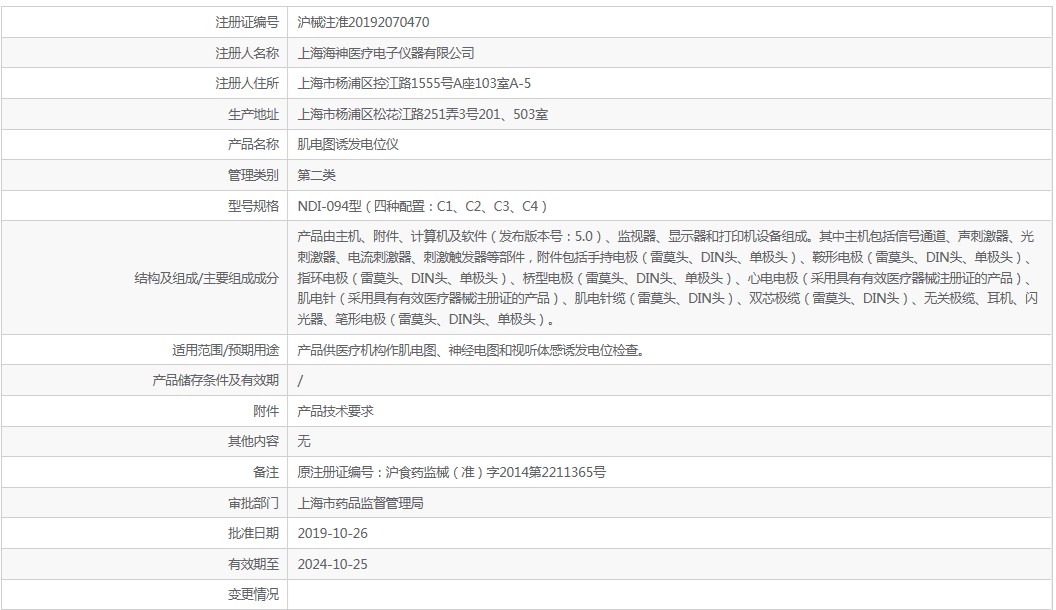Screen dimensions: 1056x610
Task: Select address 上海市杨浦区控江路1555号A座103室A-5
Action: 414,83
